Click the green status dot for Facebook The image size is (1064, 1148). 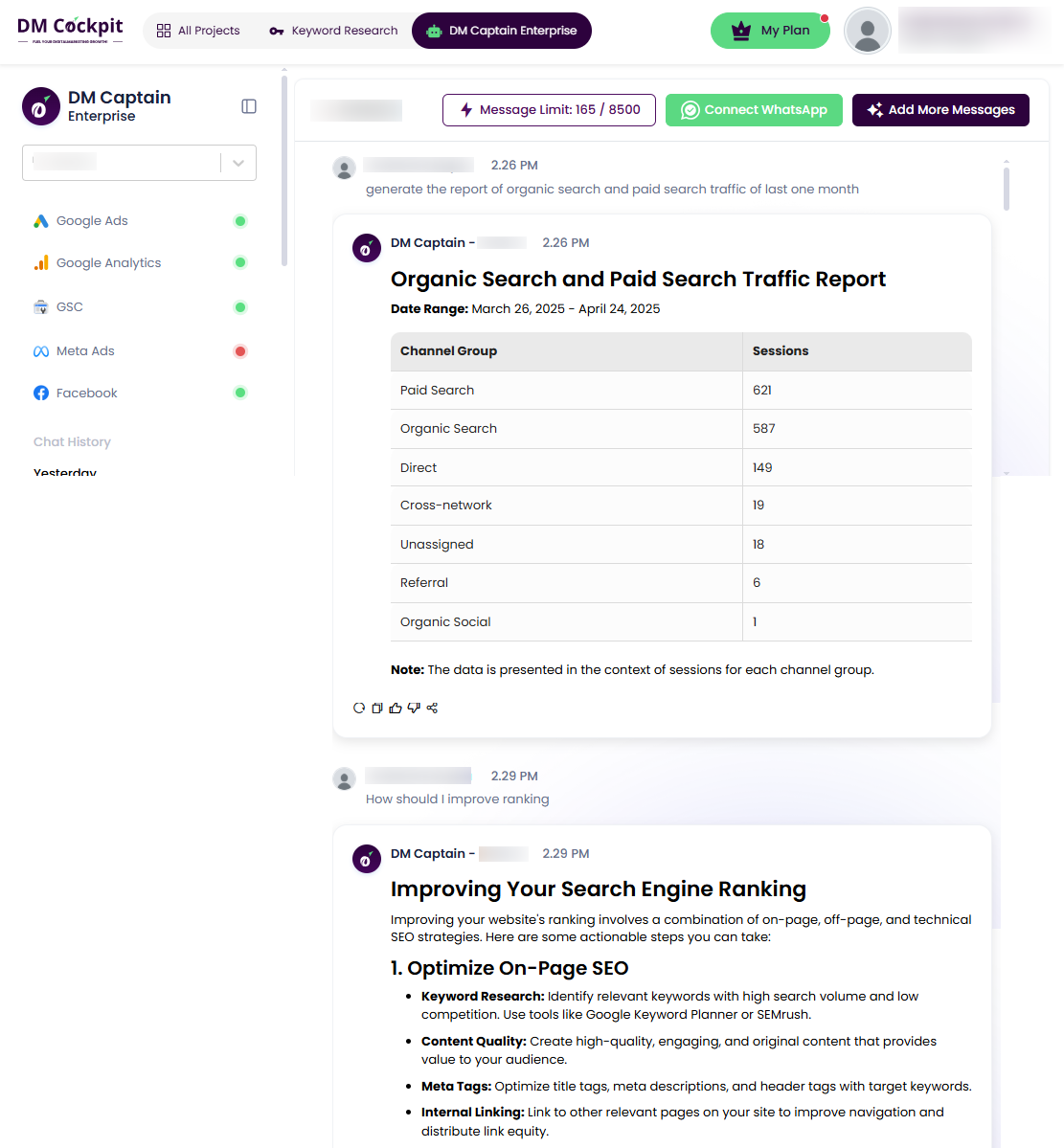coord(240,394)
